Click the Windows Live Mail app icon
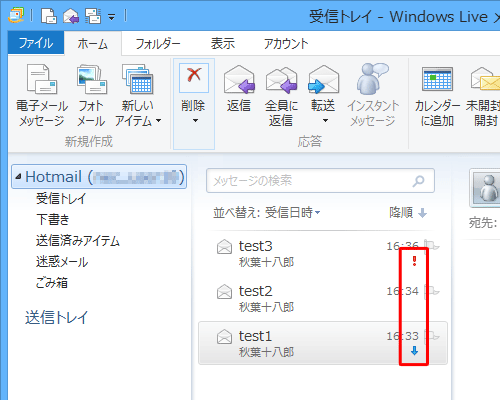500x400 pixels. coord(16,15)
